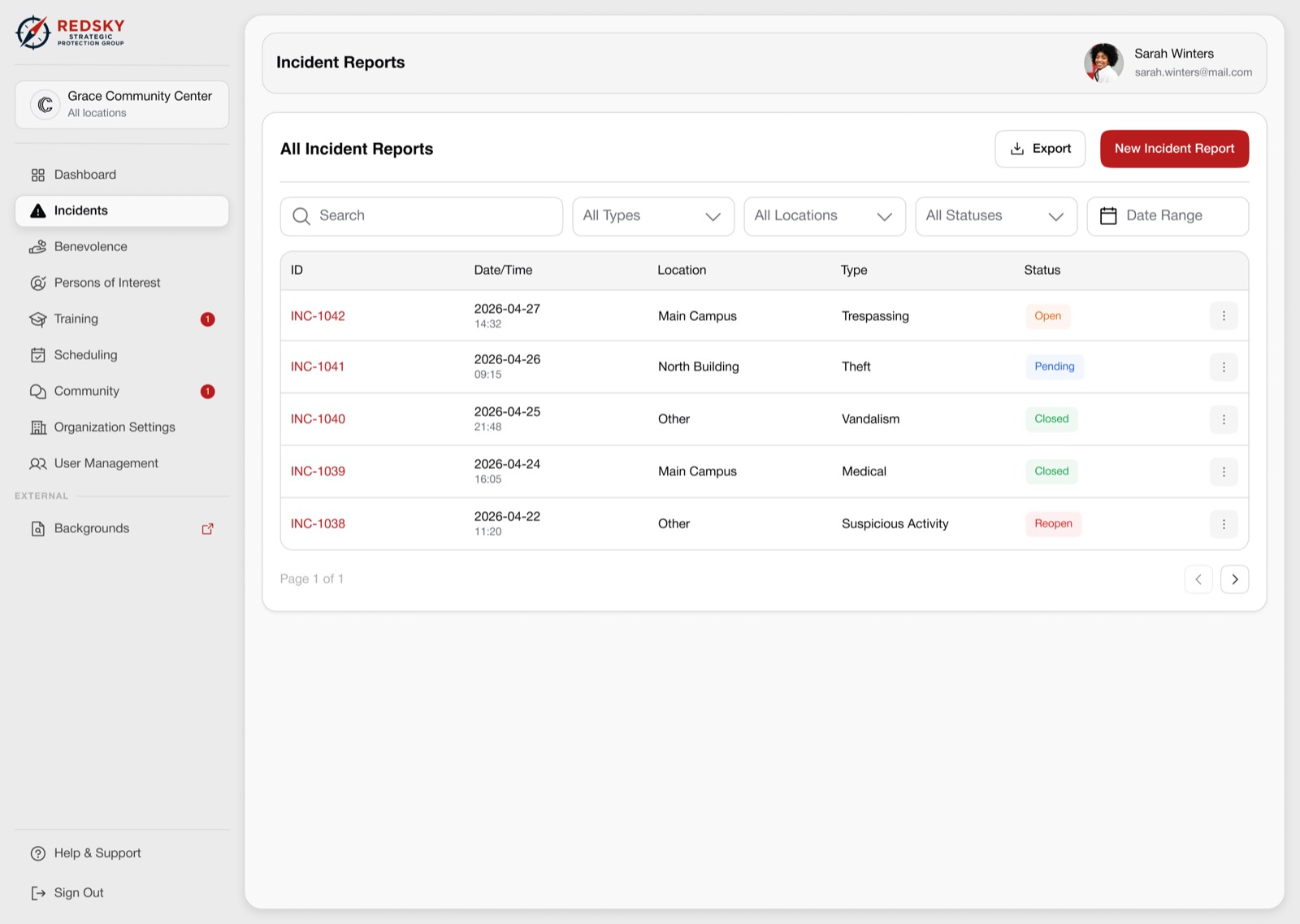Click the search magnifier icon
This screenshot has width=1300, height=924.
(x=301, y=216)
